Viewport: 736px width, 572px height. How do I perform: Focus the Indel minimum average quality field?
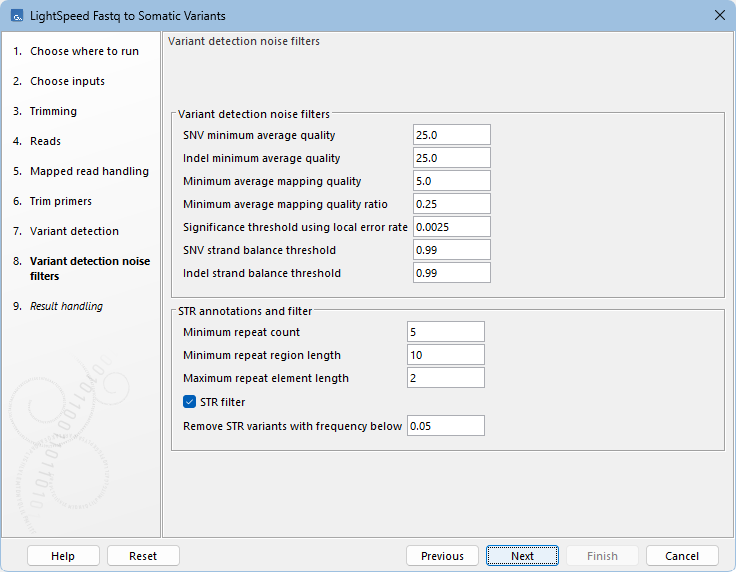point(452,158)
